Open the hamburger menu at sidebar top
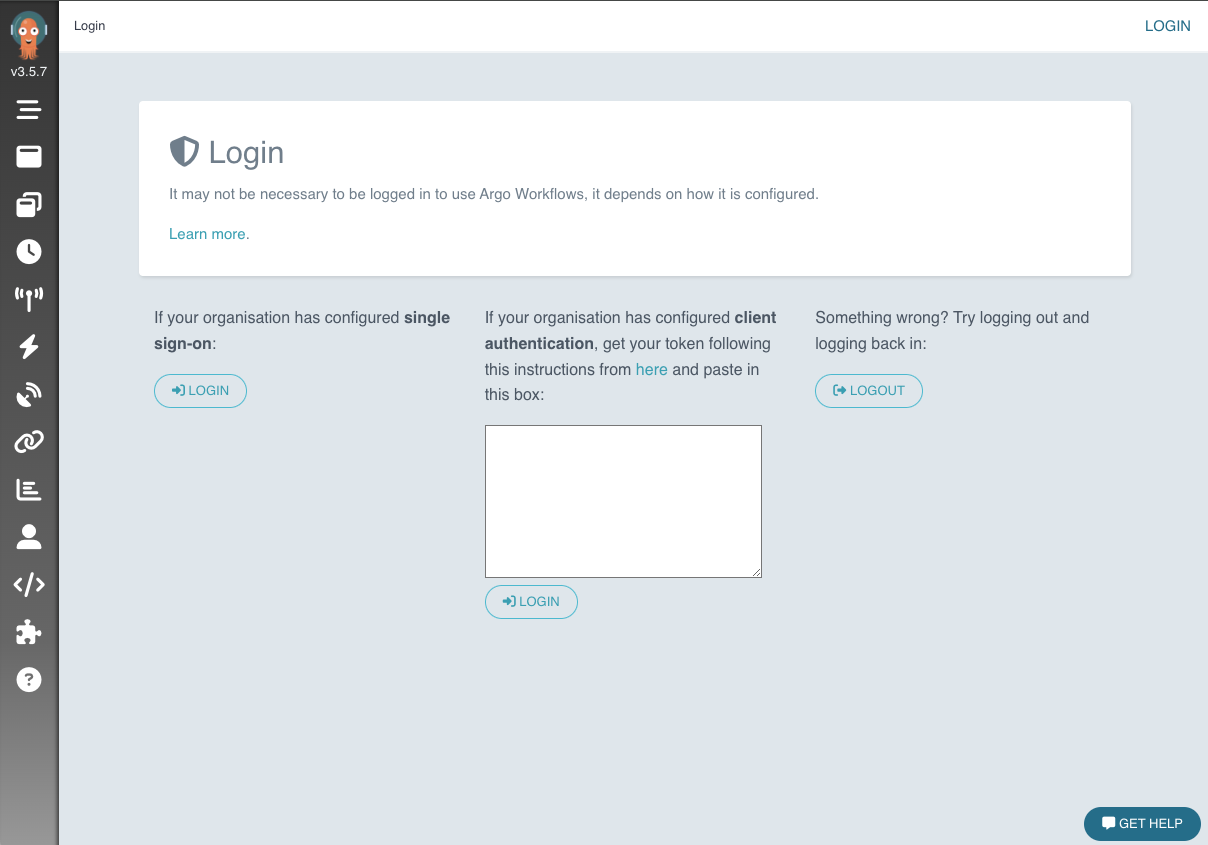This screenshot has width=1208, height=845. 29,109
